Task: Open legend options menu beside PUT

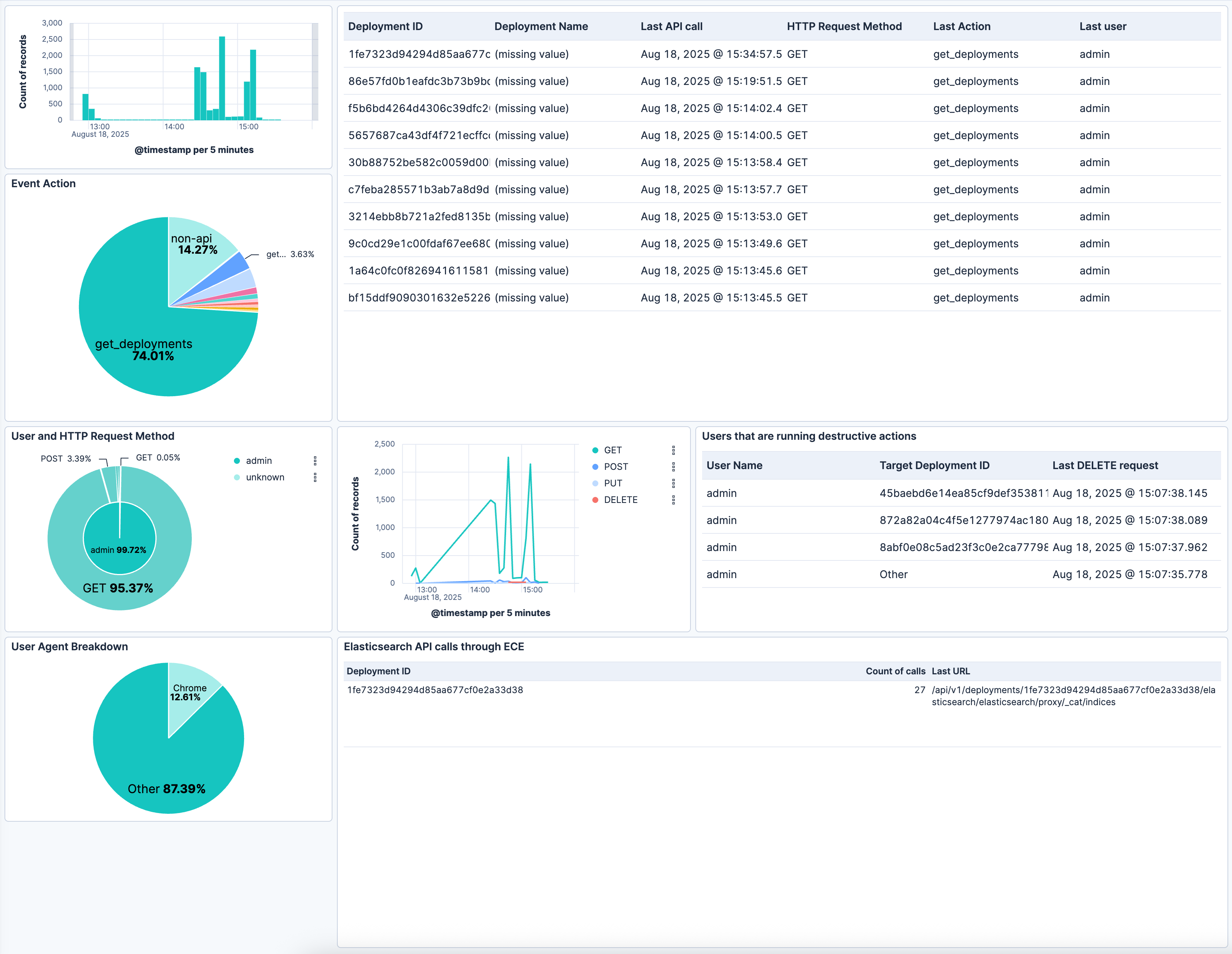Action: (673, 483)
